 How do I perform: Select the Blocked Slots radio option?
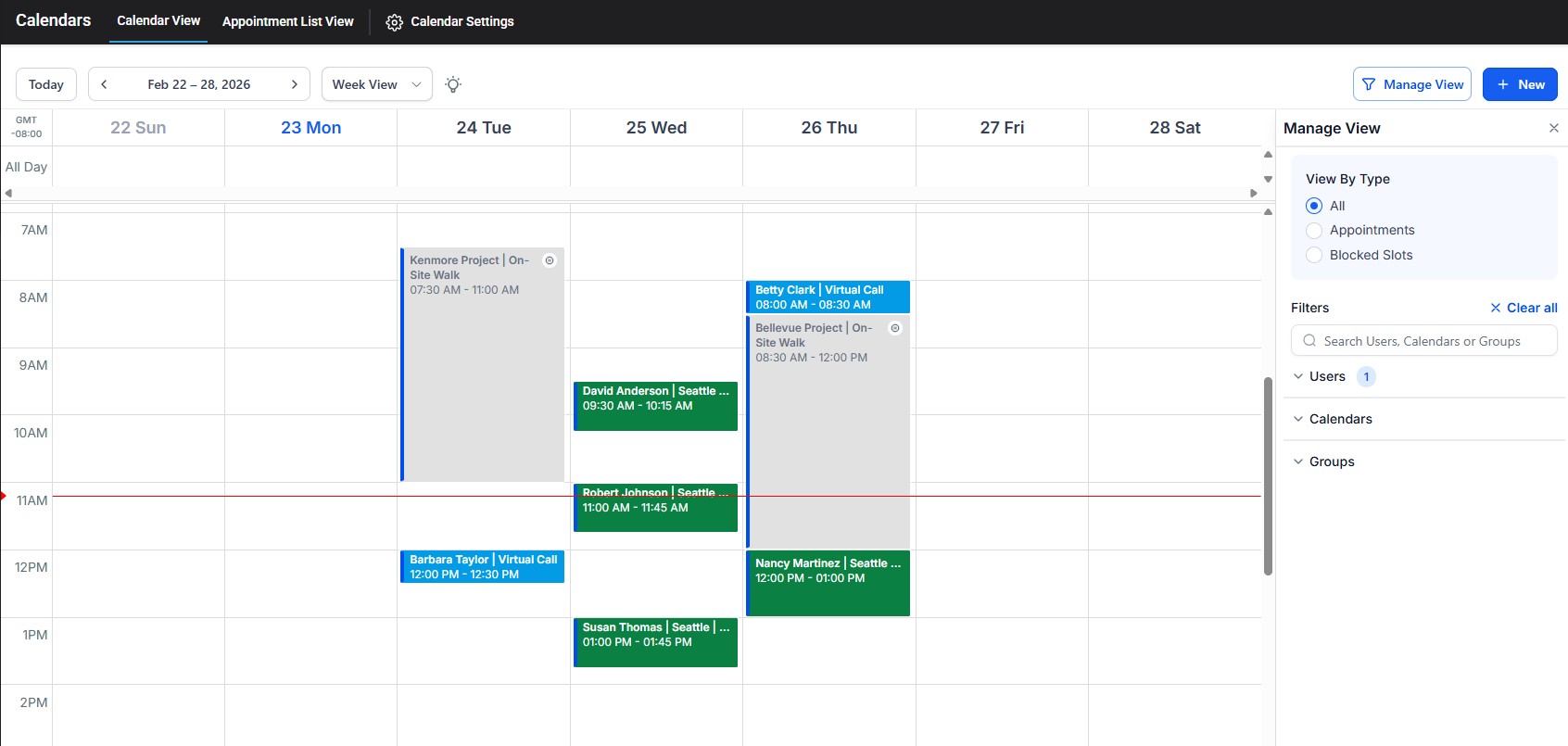[1314, 255]
